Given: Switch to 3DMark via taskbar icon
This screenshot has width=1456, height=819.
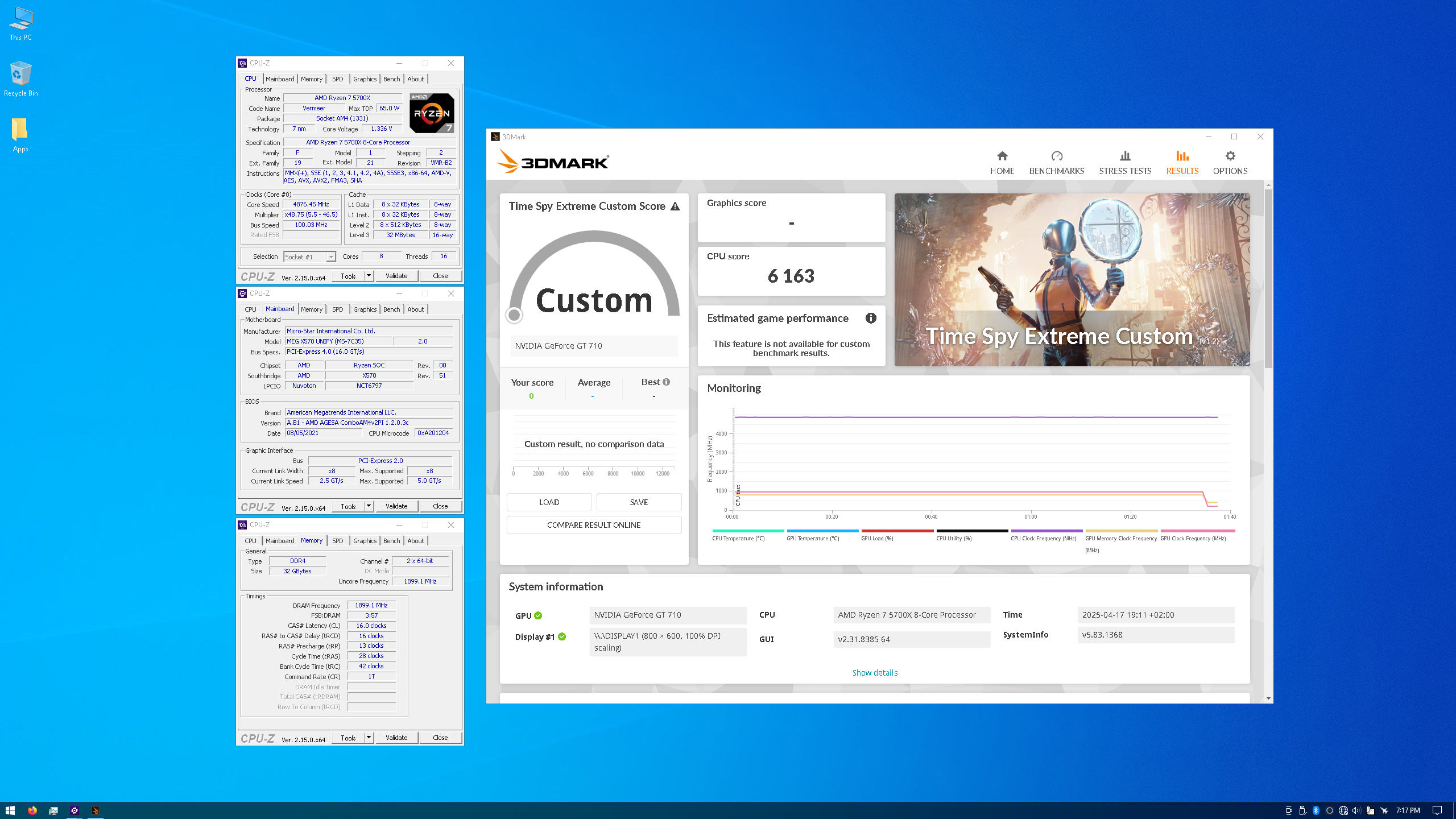Looking at the screenshot, I should click(96, 810).
